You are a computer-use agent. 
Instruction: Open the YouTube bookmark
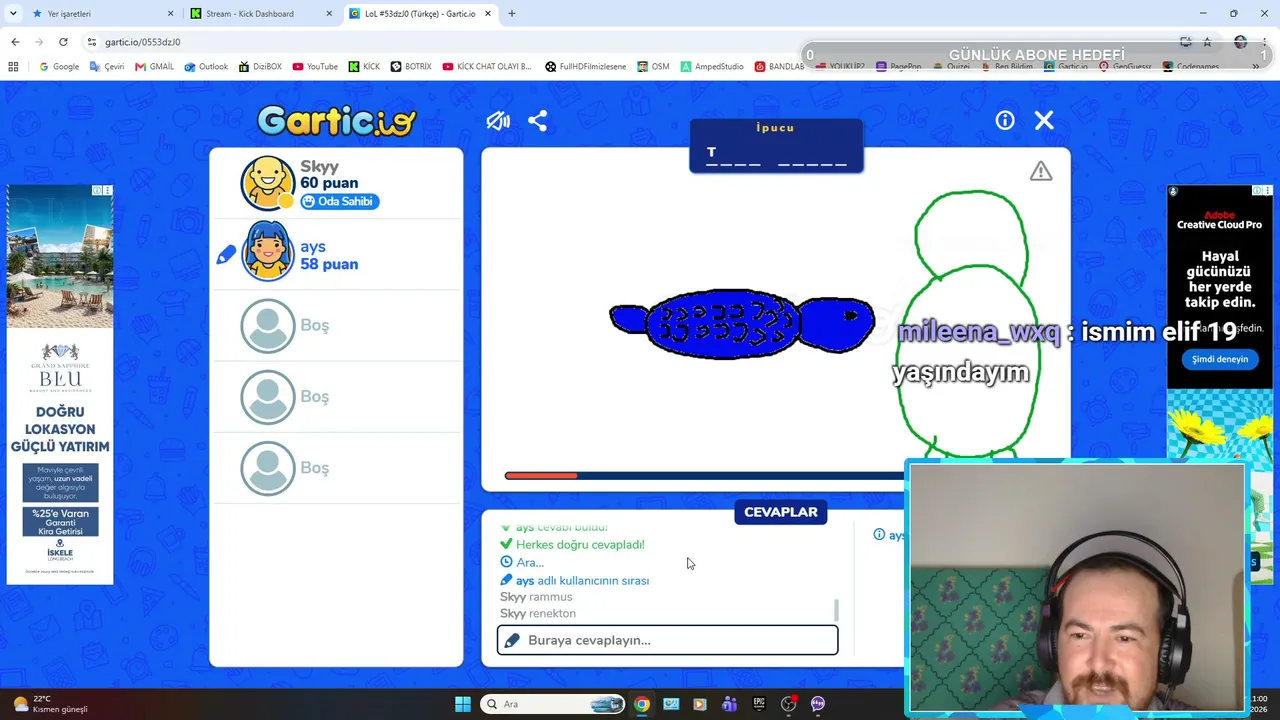coord(315,67)
